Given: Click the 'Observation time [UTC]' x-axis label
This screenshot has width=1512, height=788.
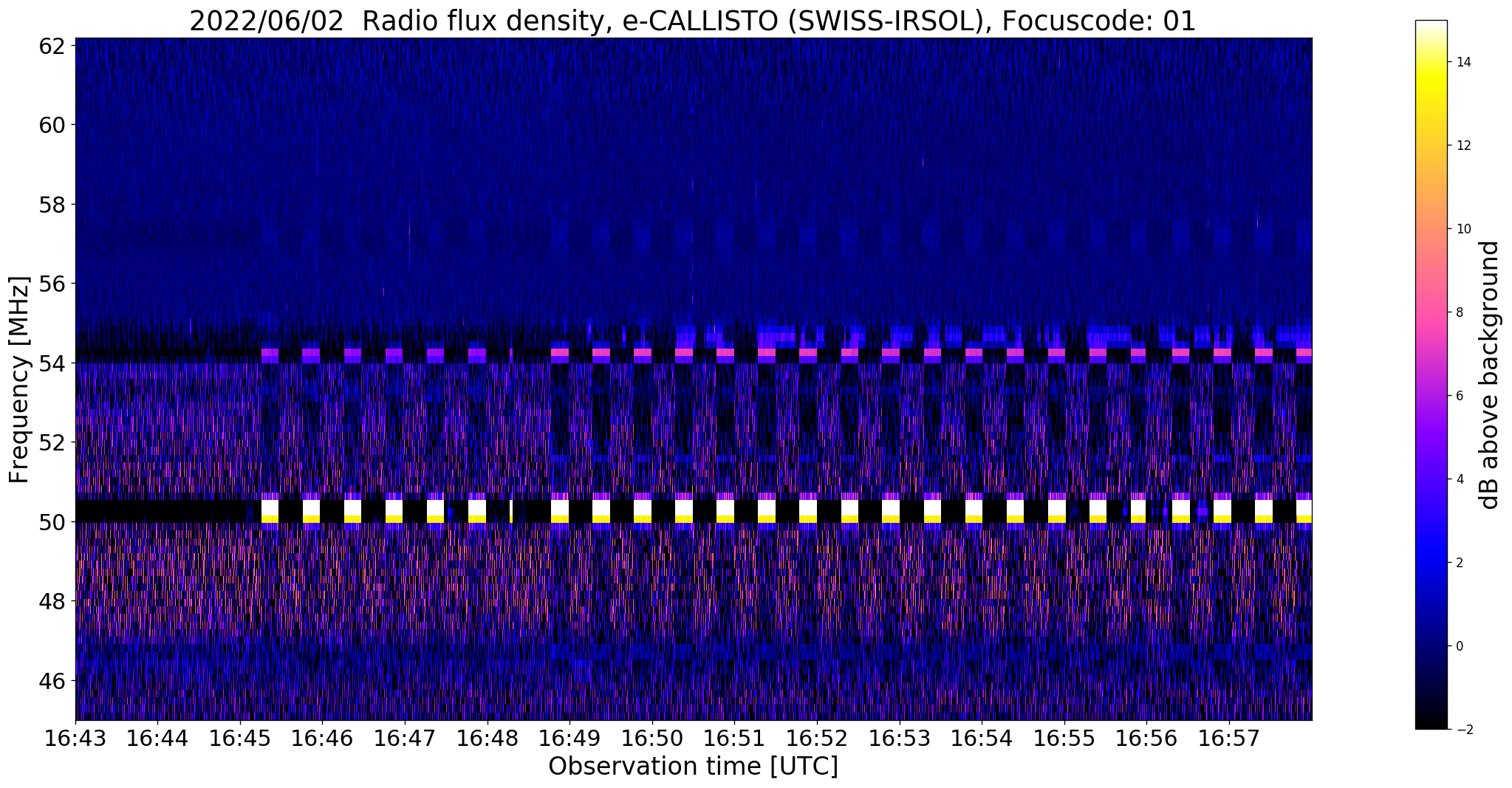Looking at the screenshot, I should 693,767.
